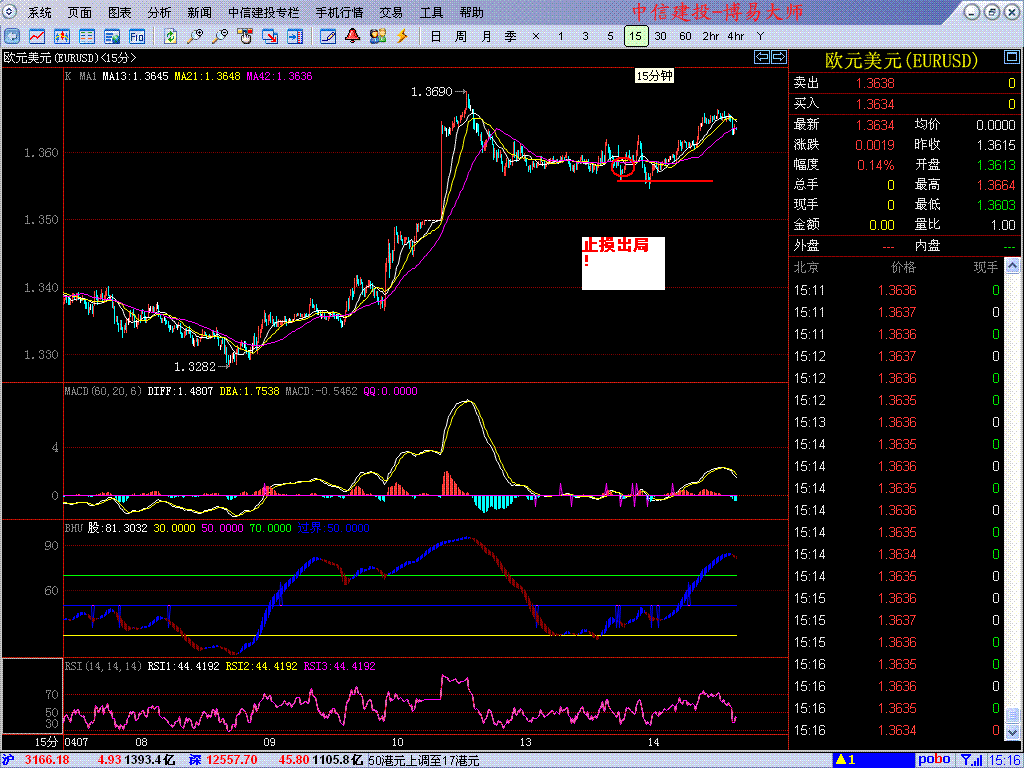The image size is (1024, 768).
Task: Open the 帮助 menu
Action: pyautogui.click(x=472, y=12)
